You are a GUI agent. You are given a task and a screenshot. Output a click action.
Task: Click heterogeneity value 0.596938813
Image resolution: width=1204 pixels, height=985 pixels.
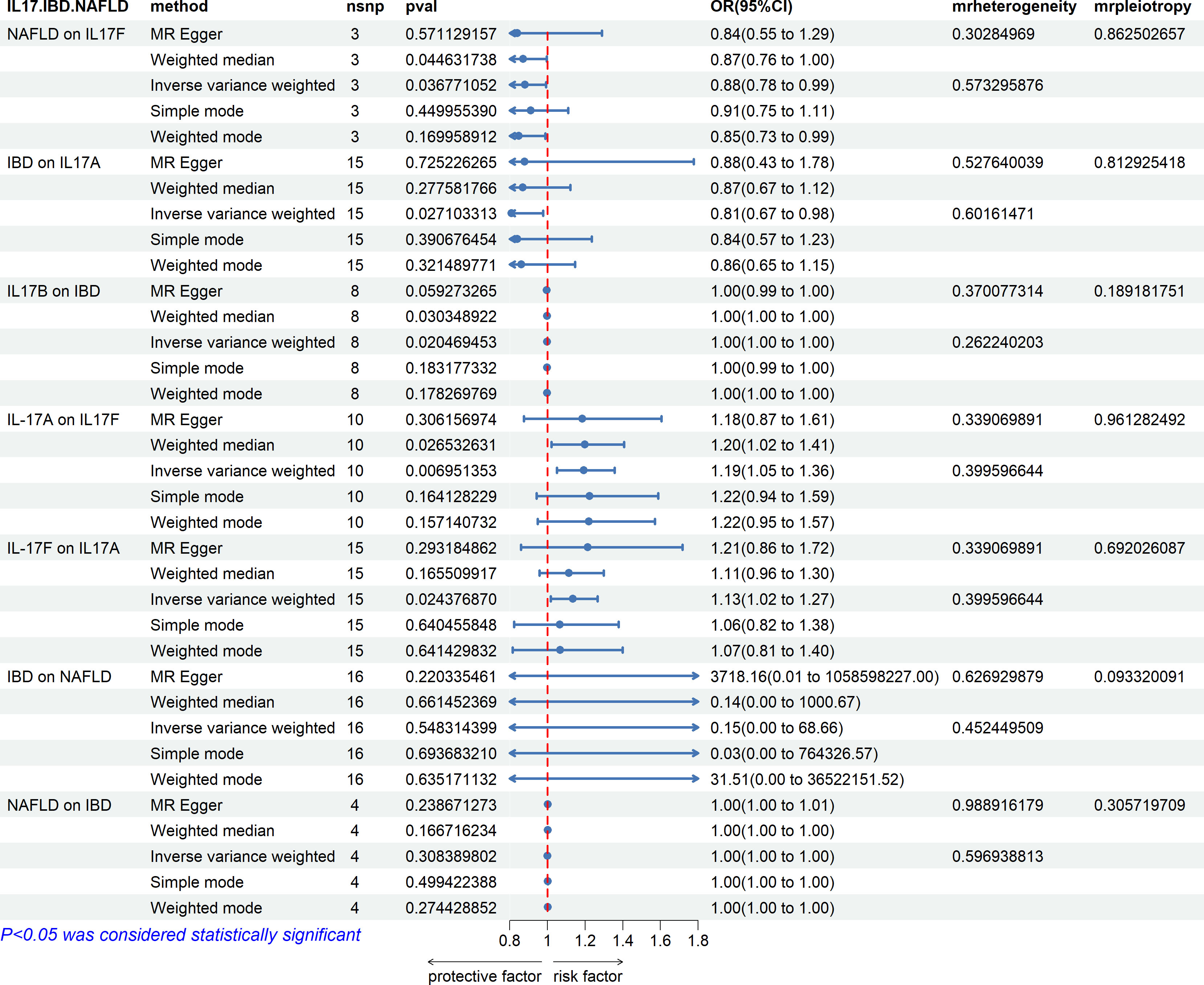997,857
